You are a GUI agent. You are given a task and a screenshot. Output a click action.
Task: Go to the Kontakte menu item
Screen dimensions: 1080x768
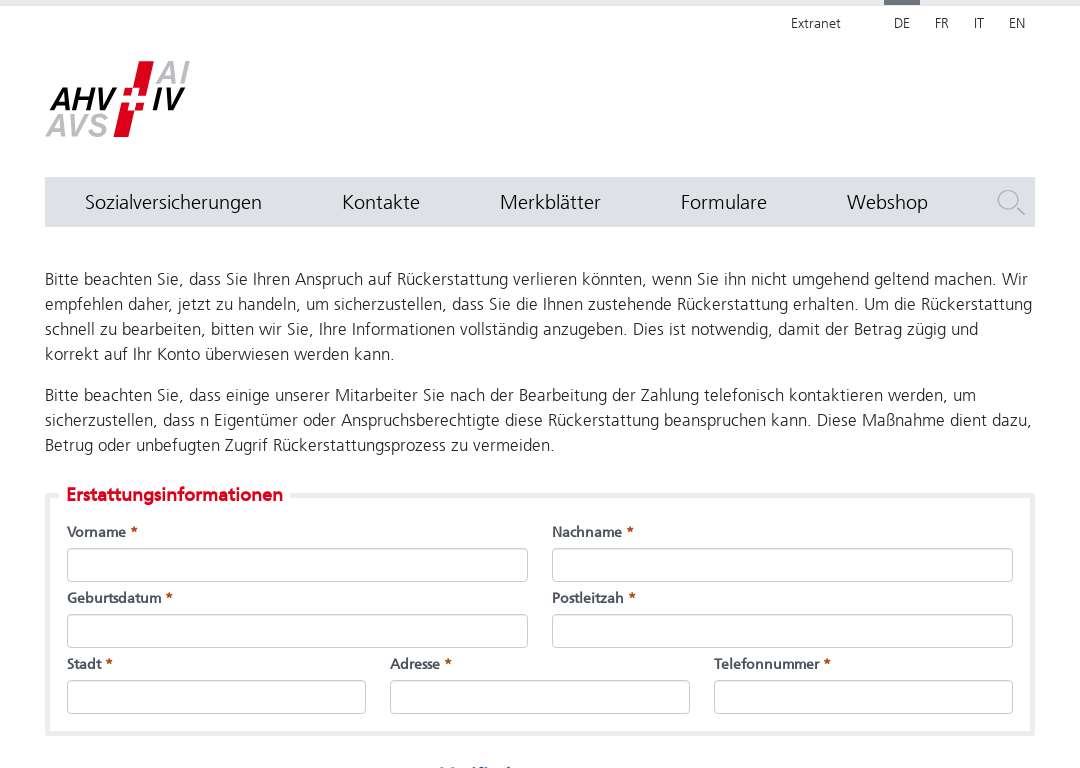click(x=381, y=202)
